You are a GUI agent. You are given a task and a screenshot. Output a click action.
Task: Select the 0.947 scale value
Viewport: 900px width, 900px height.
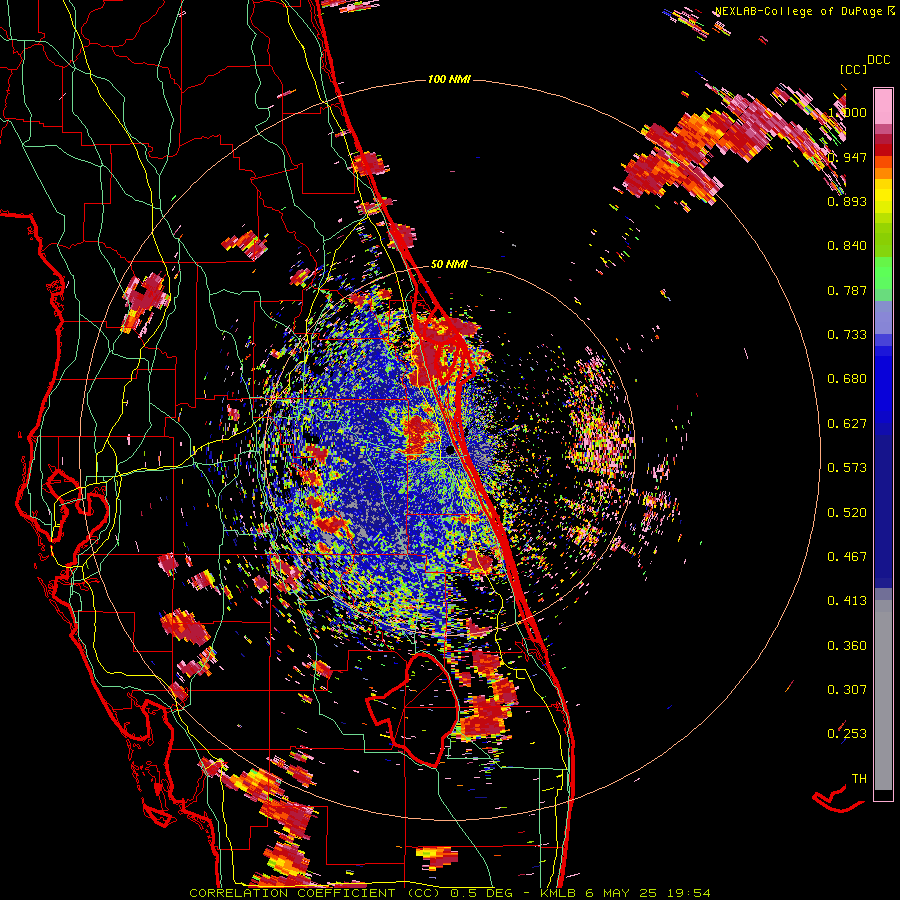(x=847, y=157)
